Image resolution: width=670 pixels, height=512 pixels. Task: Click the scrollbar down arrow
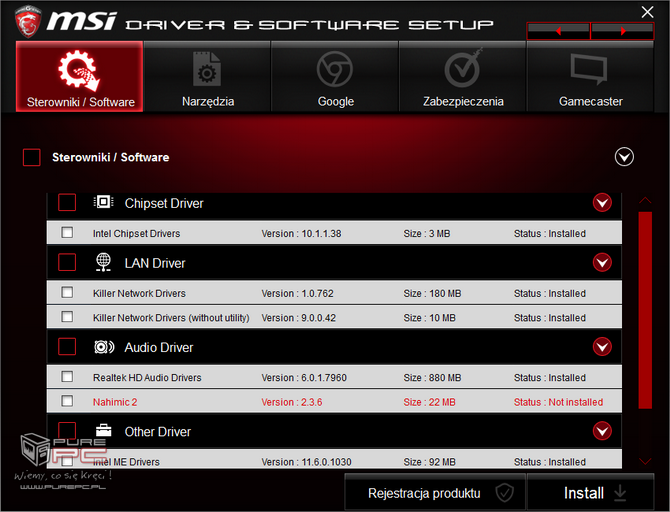click(645, 461)
